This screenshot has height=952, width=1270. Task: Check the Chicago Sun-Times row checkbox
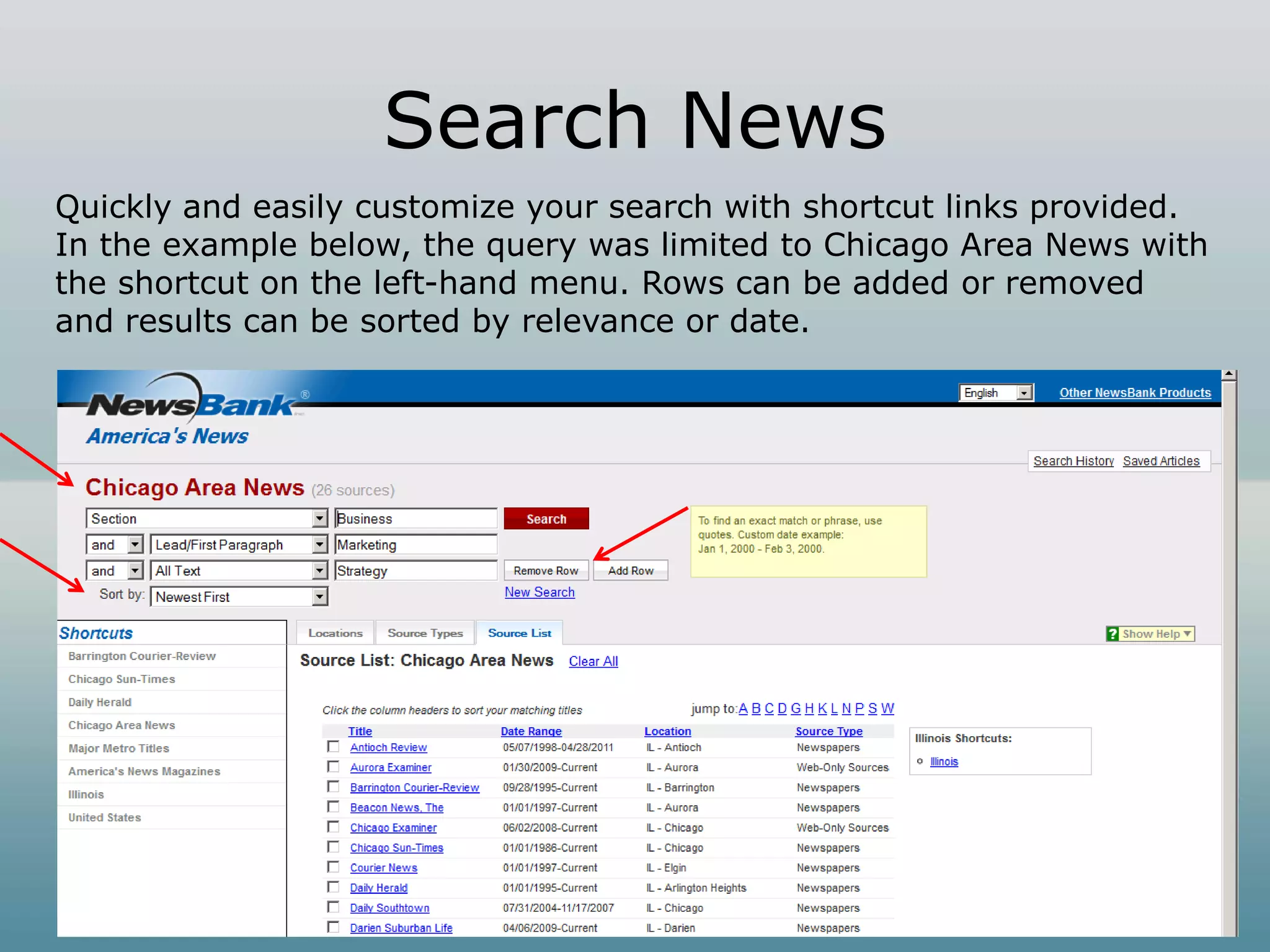[334, 847]
